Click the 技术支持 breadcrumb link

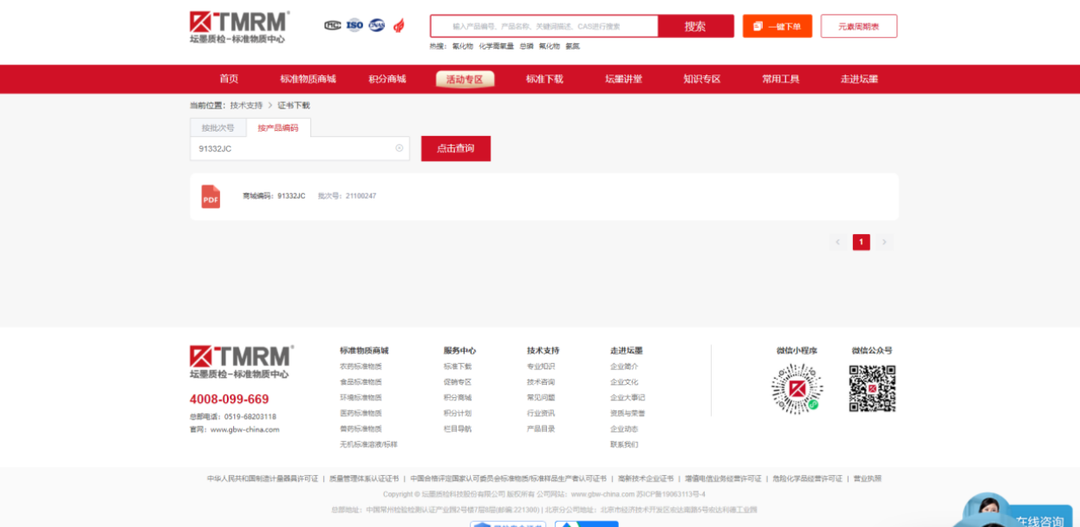246,105
